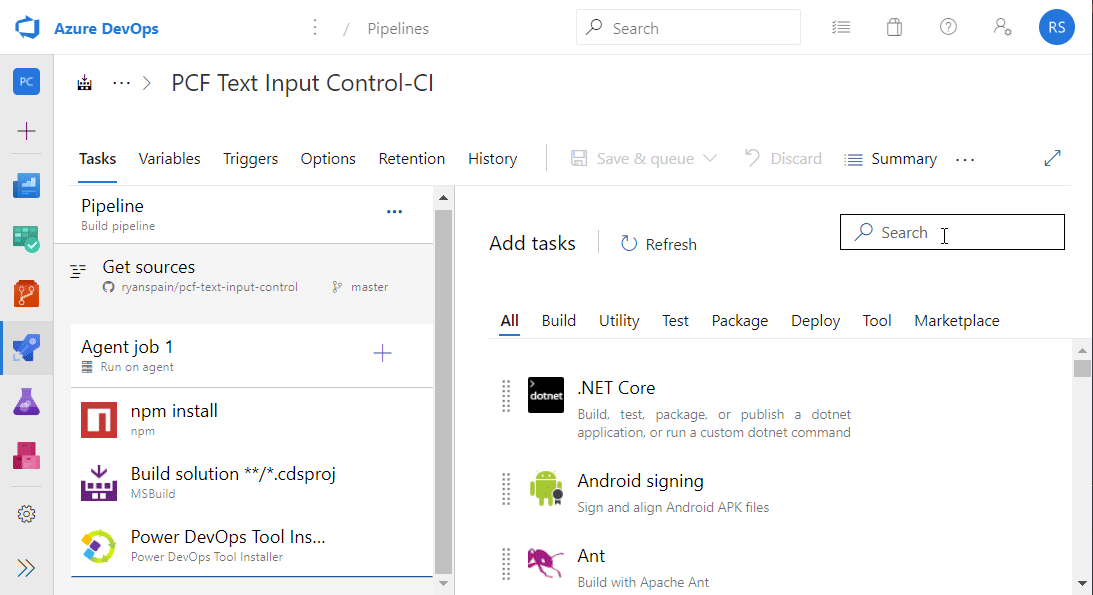
Task: Focus the top header Search box
Action: point(688,27)
